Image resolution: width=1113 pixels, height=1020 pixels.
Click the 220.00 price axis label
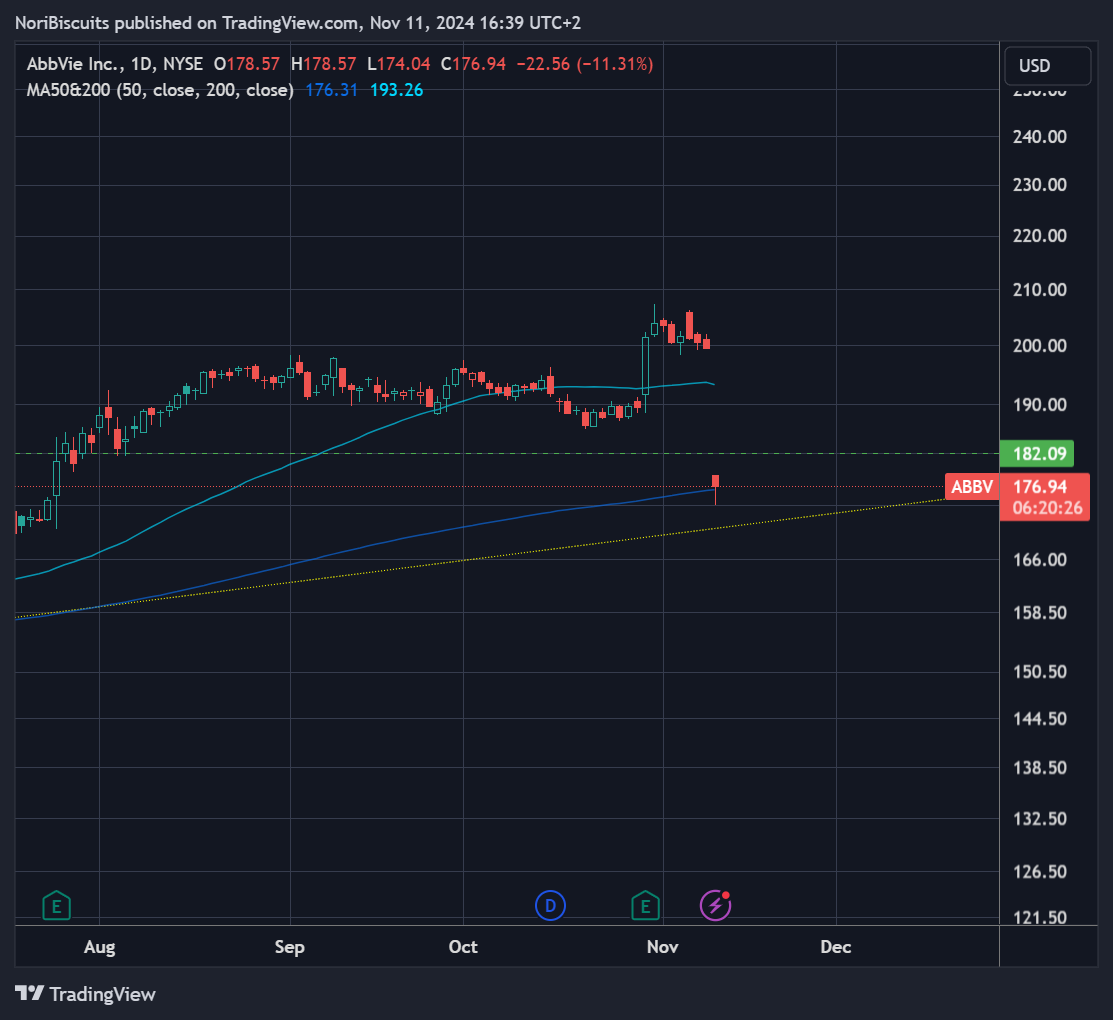pyautogui.click(x=1040, y=236)
